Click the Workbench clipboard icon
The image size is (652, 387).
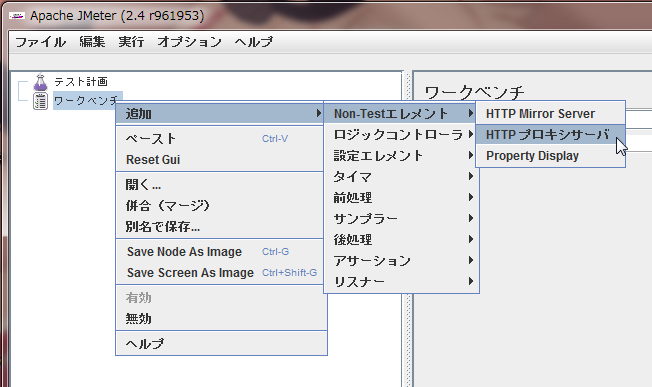(40, 101)
